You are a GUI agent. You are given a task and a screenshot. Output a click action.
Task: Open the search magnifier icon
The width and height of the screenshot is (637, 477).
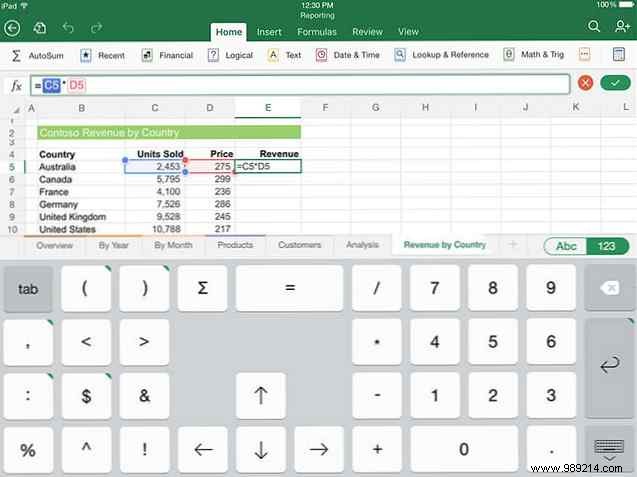[594, 27]
